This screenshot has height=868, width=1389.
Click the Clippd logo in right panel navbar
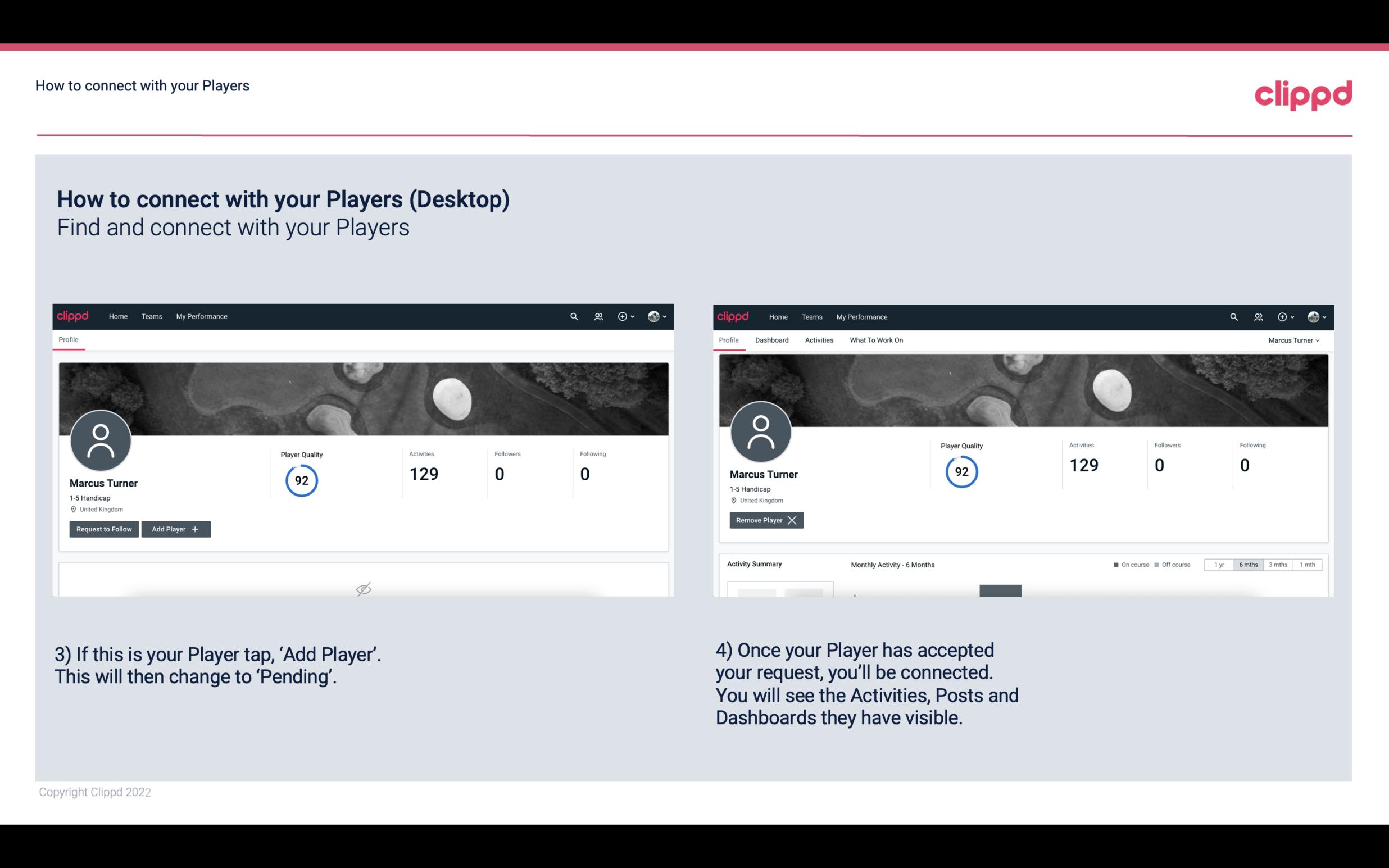pyautogui.click(x=734, y=317)
